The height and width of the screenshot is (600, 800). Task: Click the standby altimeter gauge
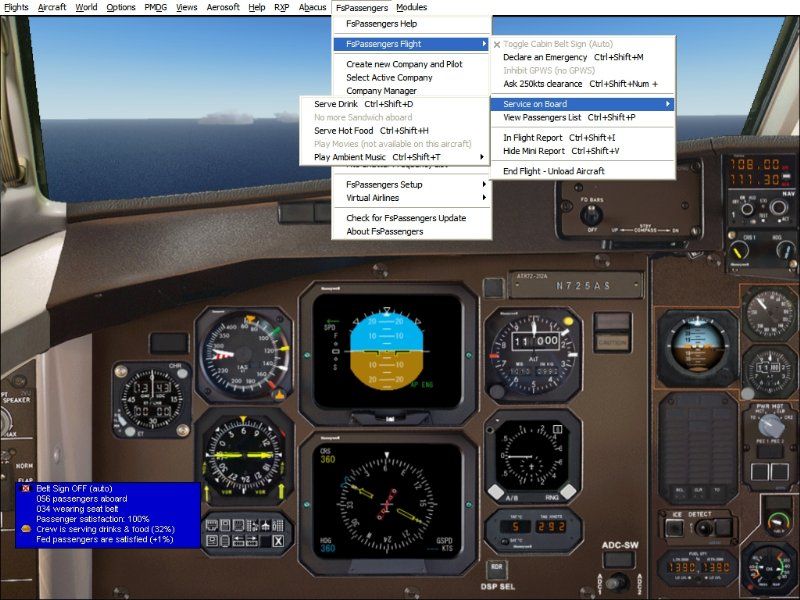[x=770, y=370]
